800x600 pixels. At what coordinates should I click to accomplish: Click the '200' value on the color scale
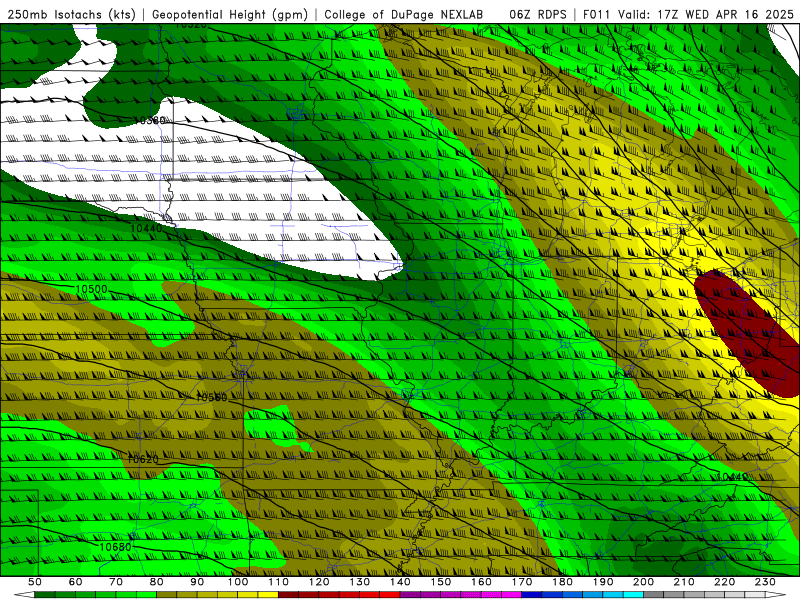click(643, 582)
